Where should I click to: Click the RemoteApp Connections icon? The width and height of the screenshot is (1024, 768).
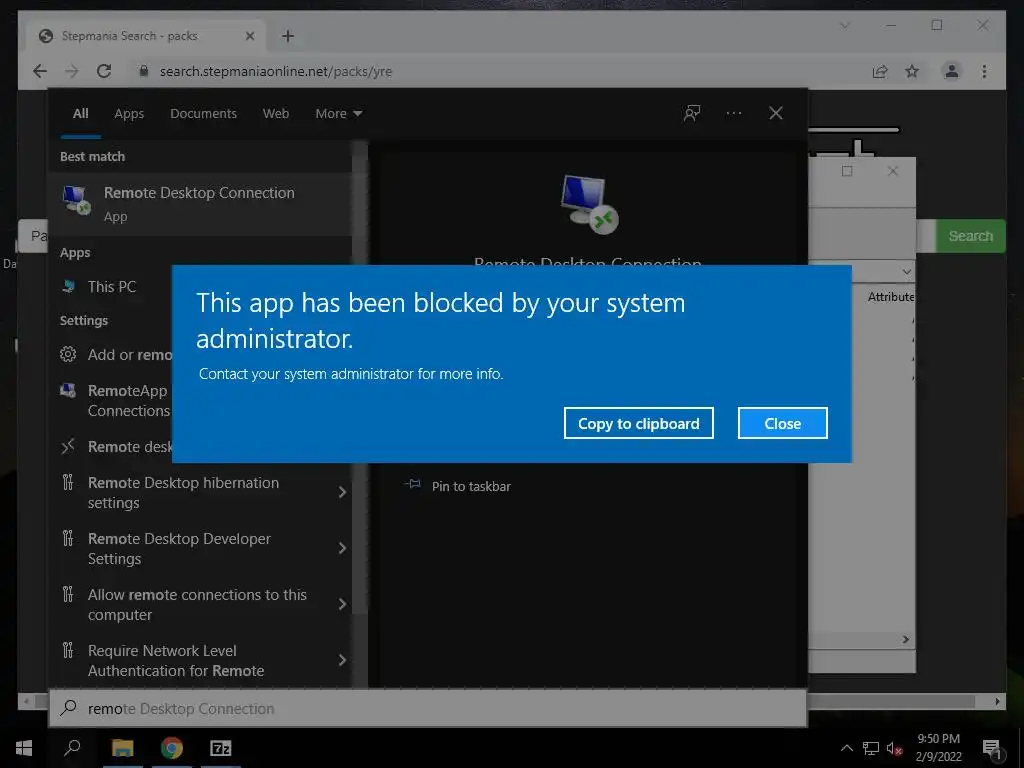[x=68, y=391]
